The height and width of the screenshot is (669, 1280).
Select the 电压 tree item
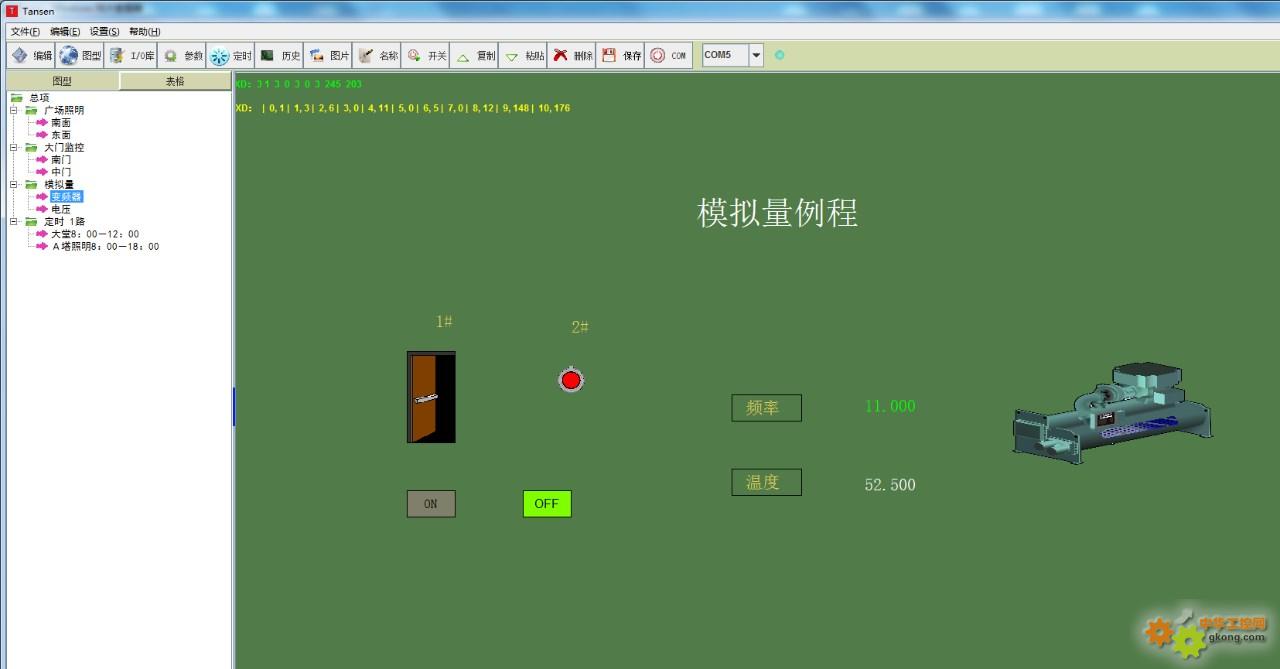tap(61, 209)
